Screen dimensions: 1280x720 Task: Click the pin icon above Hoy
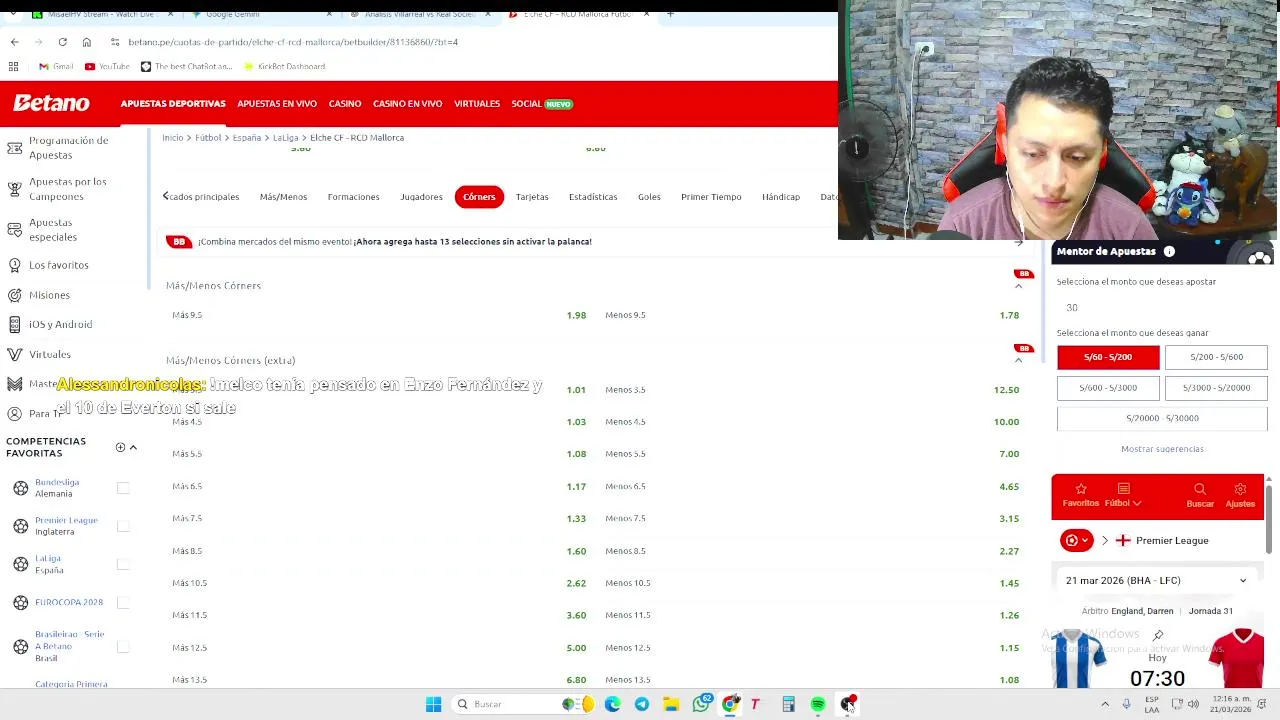[x=1158, y=635]
